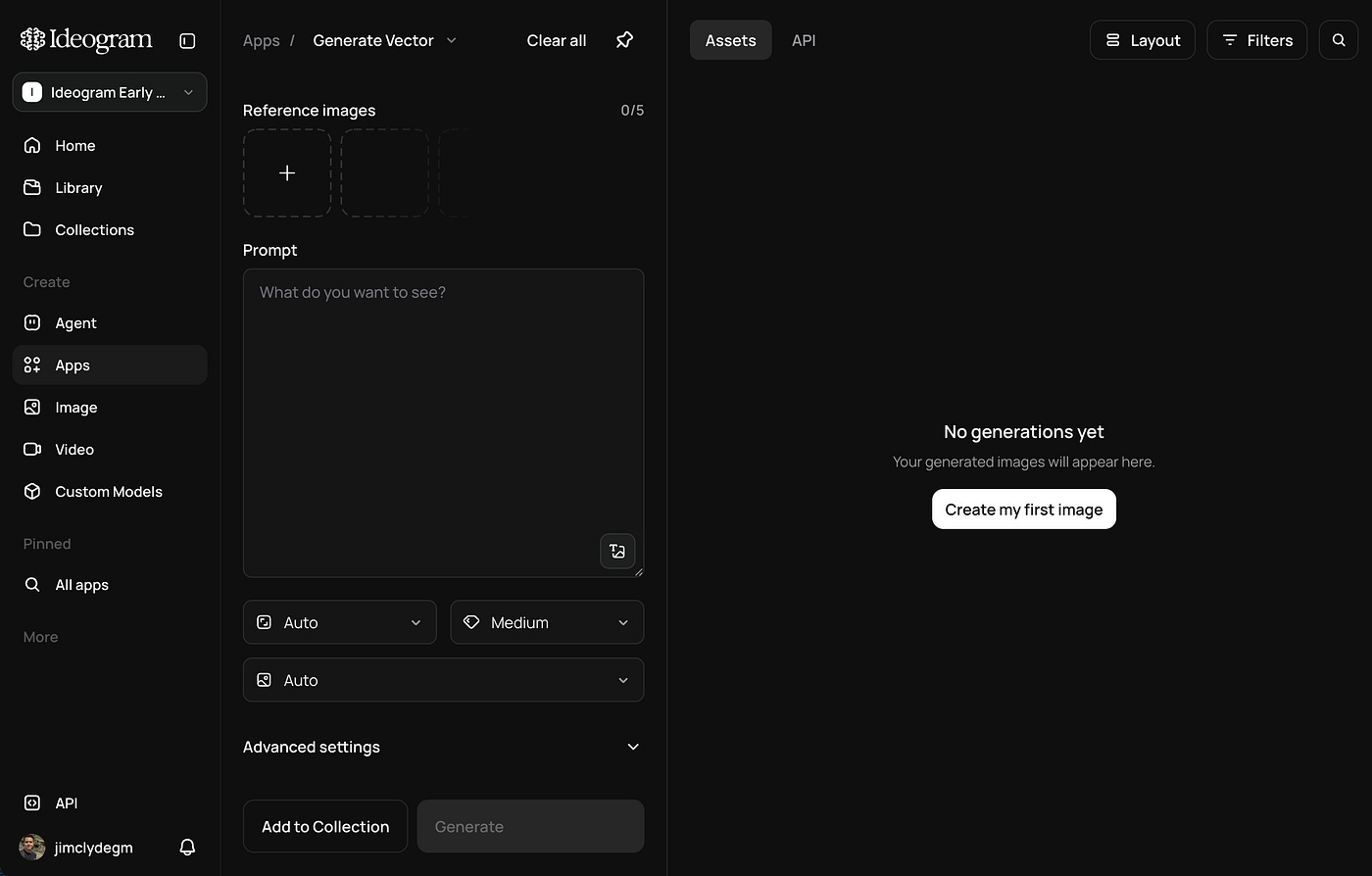Open the Auto aspect ratio dropdown
This screenshot has width=1372, height=876.
pyautogui.click(x=339, y=622)
